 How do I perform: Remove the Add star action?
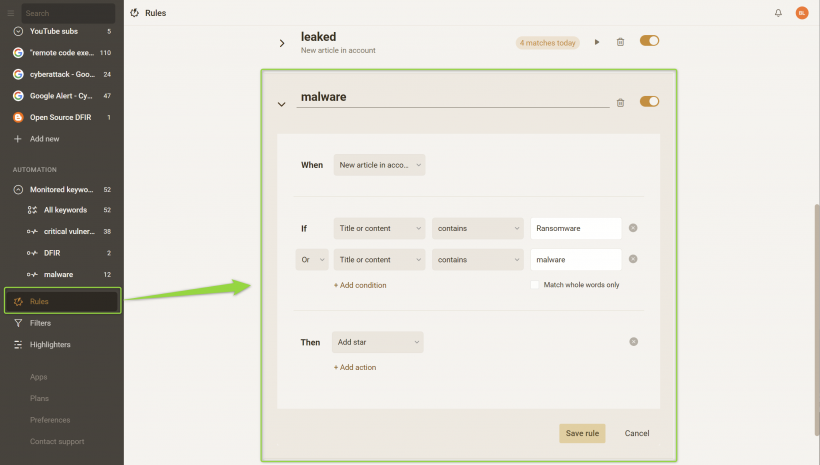coord(633,342)
